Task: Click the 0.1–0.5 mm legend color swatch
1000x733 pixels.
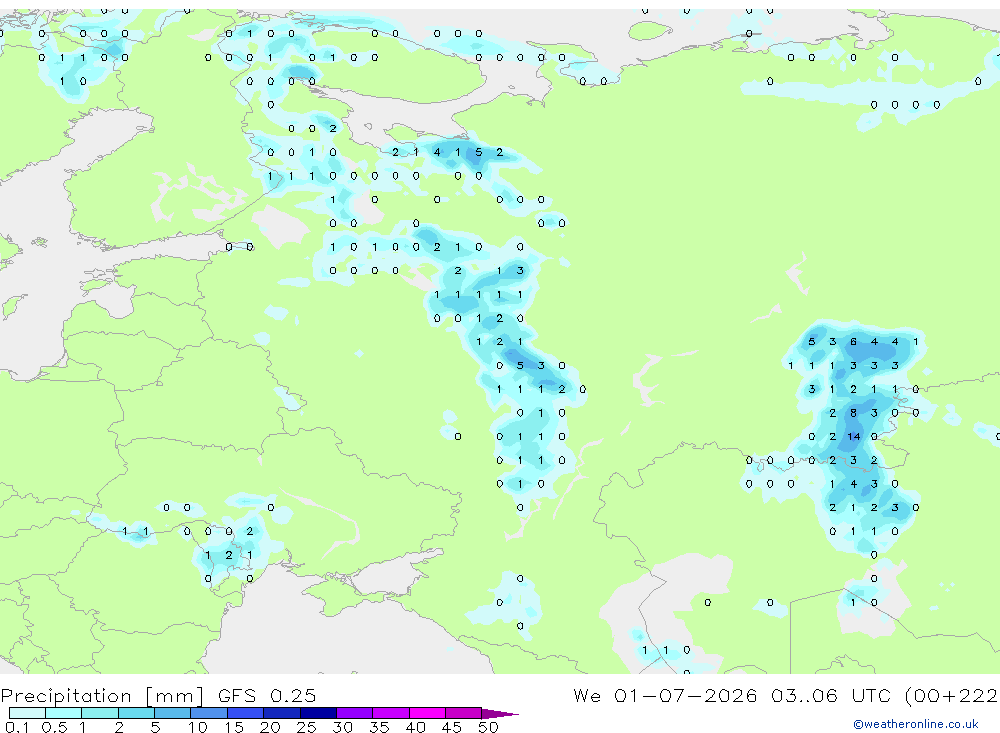Action: pos(27,713)
